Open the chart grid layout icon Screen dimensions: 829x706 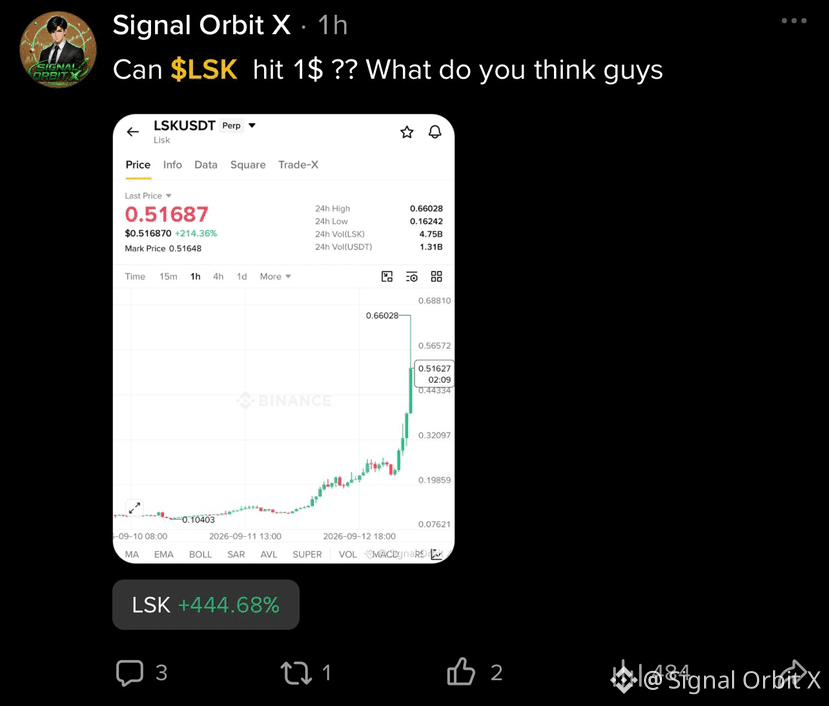(436, 277)
